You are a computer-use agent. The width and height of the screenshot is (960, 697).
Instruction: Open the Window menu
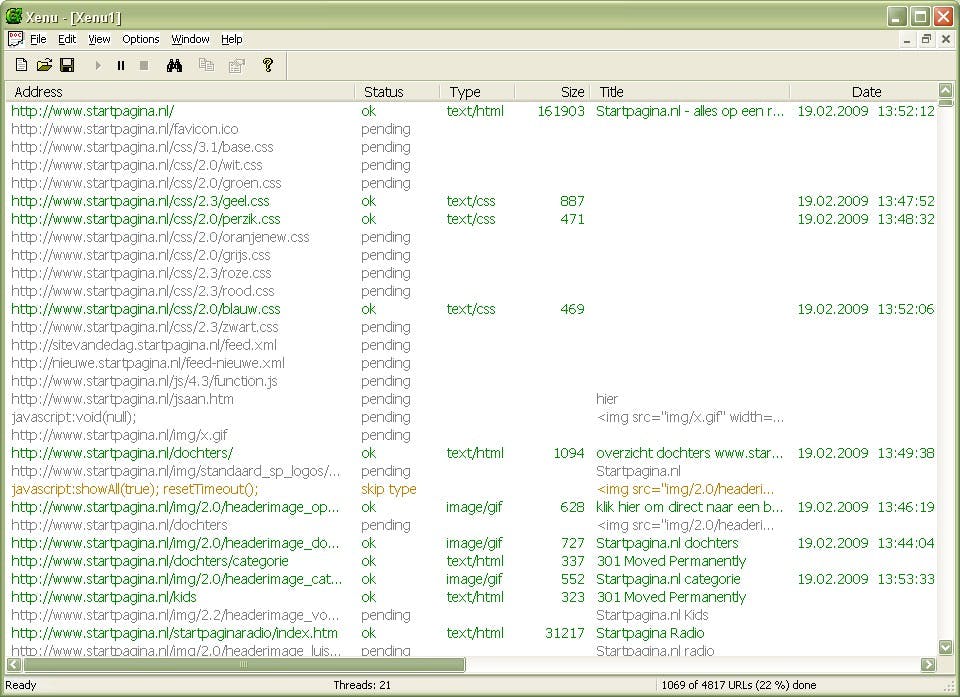pyautogui.click(x=190, y=39)
